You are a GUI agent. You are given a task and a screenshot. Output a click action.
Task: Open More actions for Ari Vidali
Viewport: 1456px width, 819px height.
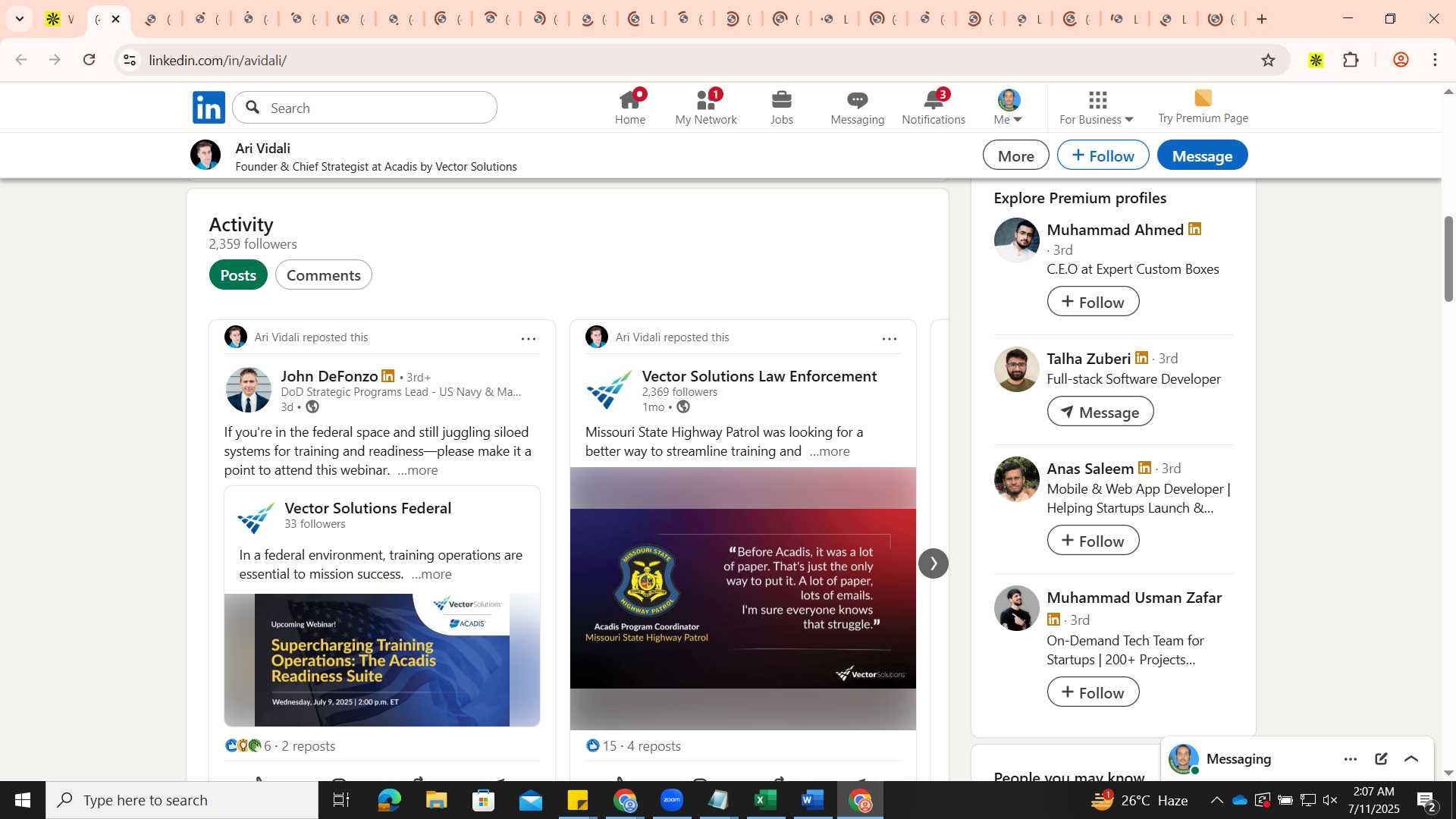click(1015, 155)
